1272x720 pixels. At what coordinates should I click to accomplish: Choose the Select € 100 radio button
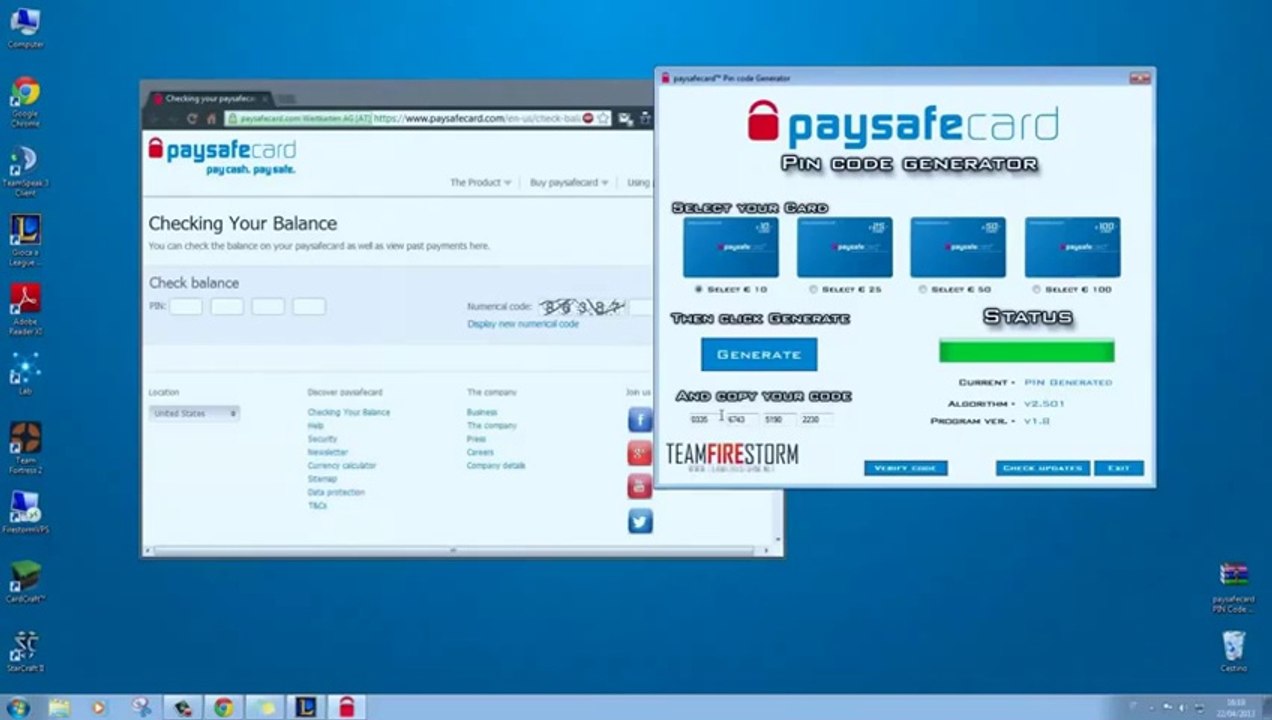point(1036,290)
